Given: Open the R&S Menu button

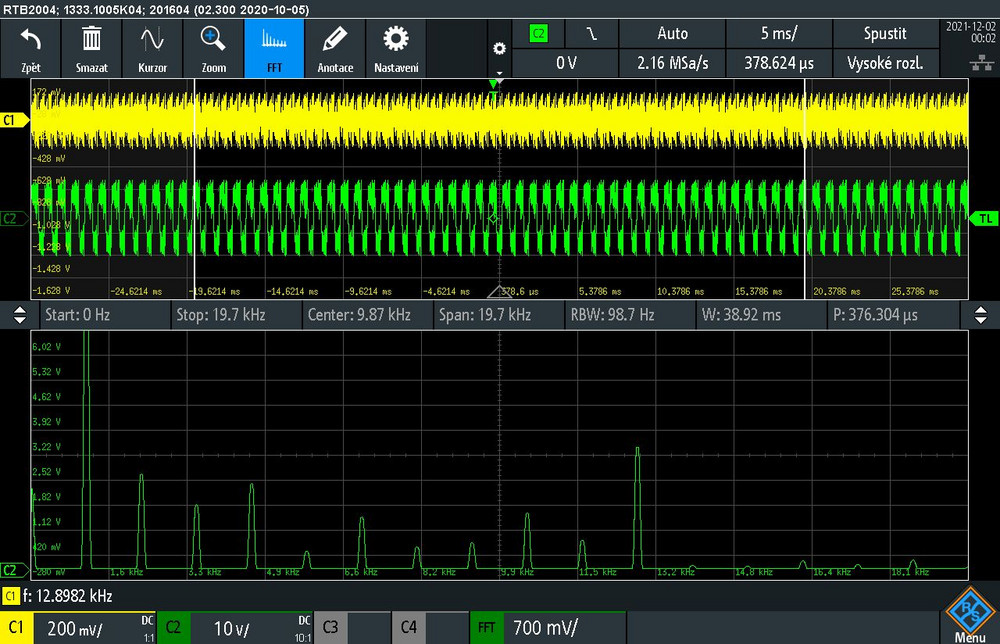Looking at the screenshot, I should click(x=970, y=615).
